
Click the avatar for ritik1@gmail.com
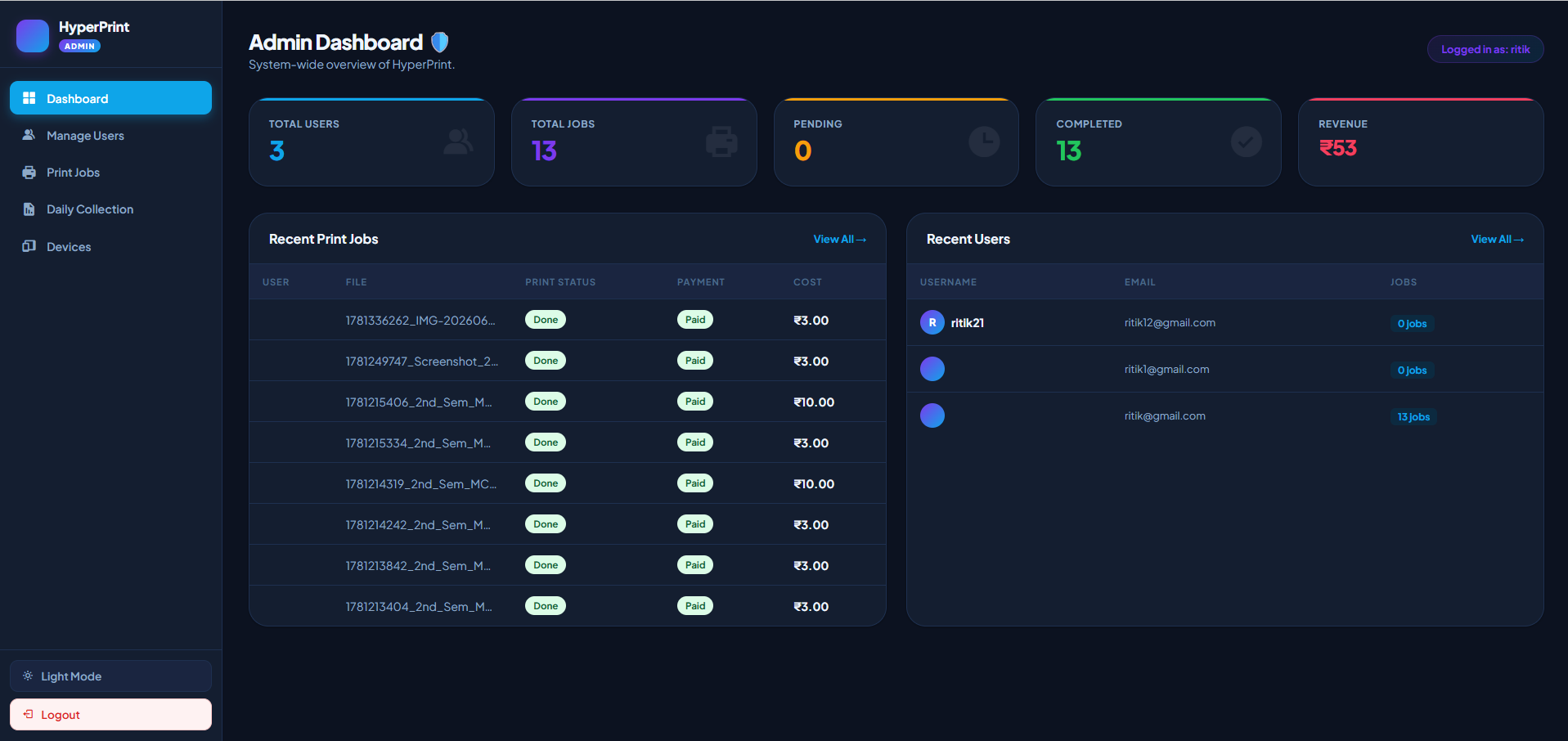pos(932,369)
